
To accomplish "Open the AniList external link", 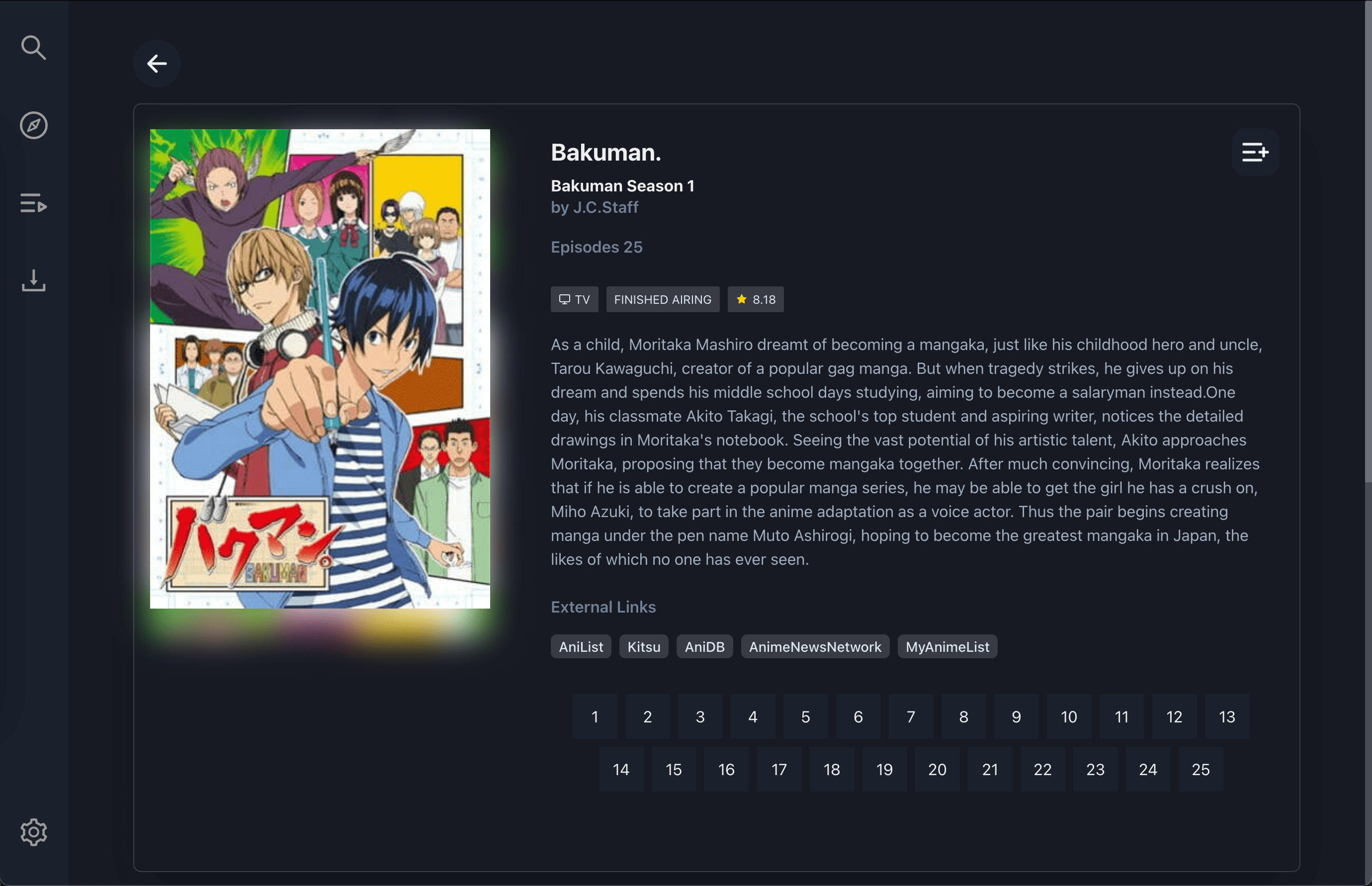I will tap(581, 647).
